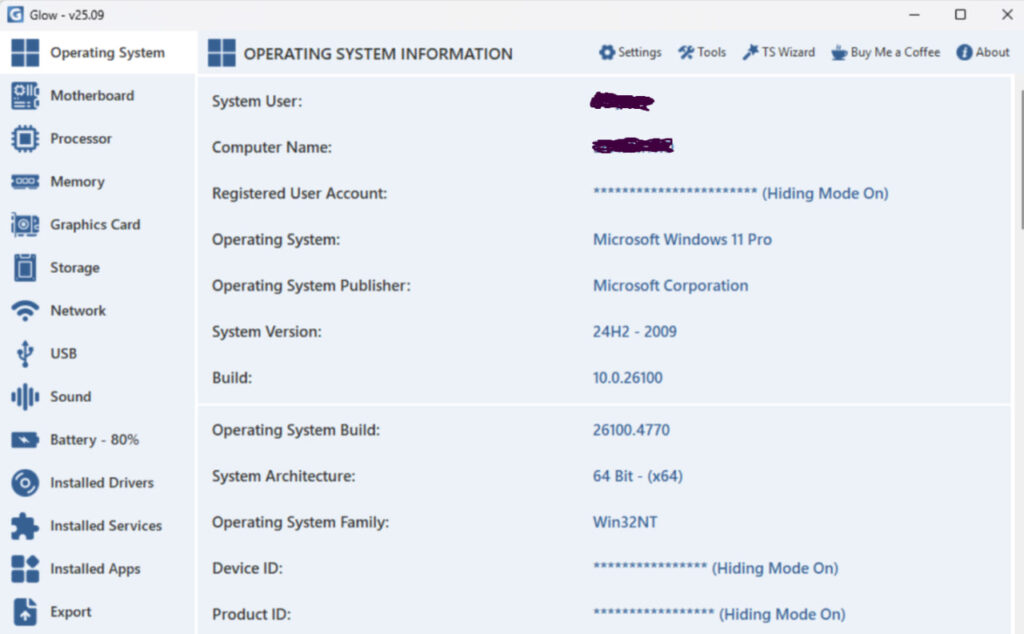Image resolution: width=1024 pixels, height=634 pixels.
Task: Click the USB symbol icon
Action: click(x=25, y=354)
